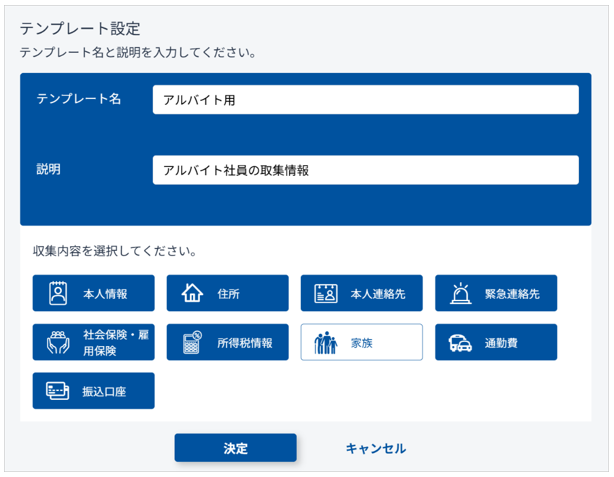Image resolution: width=614 pixels, height=477 pixels.
Task: Click the calculator icon for 所得税情報
Action: click(192, 343)
